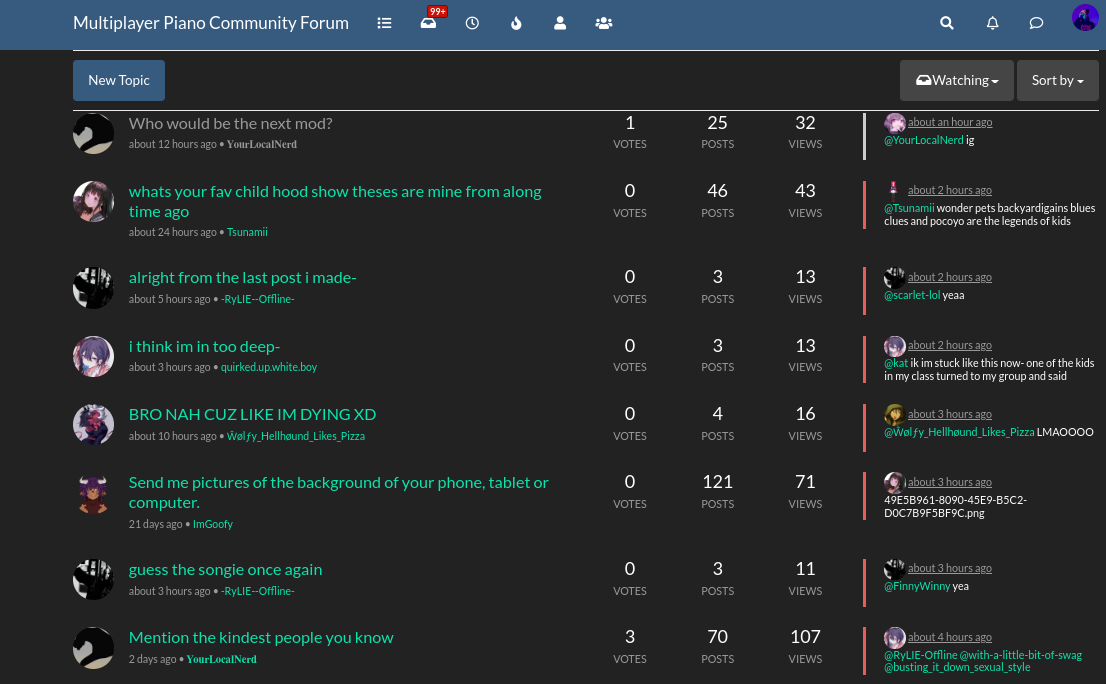Viewport: 1106px width, 684px height.
Task: Click the 'about an hour ago' timestamp
Action: point(950,122)
